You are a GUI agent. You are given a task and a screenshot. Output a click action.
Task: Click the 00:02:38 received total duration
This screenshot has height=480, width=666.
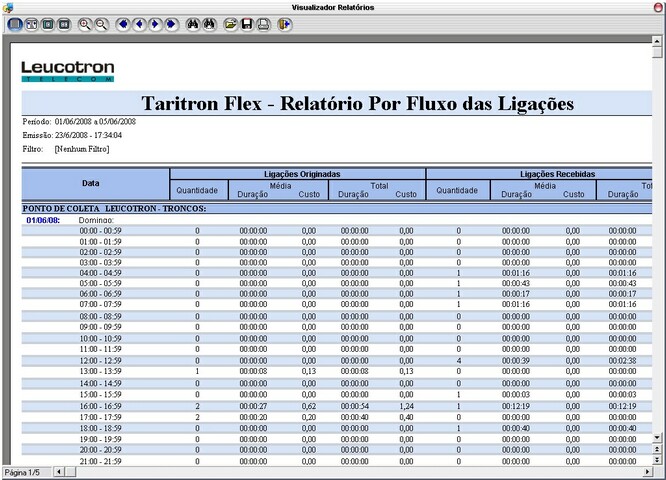coord(622,361)
